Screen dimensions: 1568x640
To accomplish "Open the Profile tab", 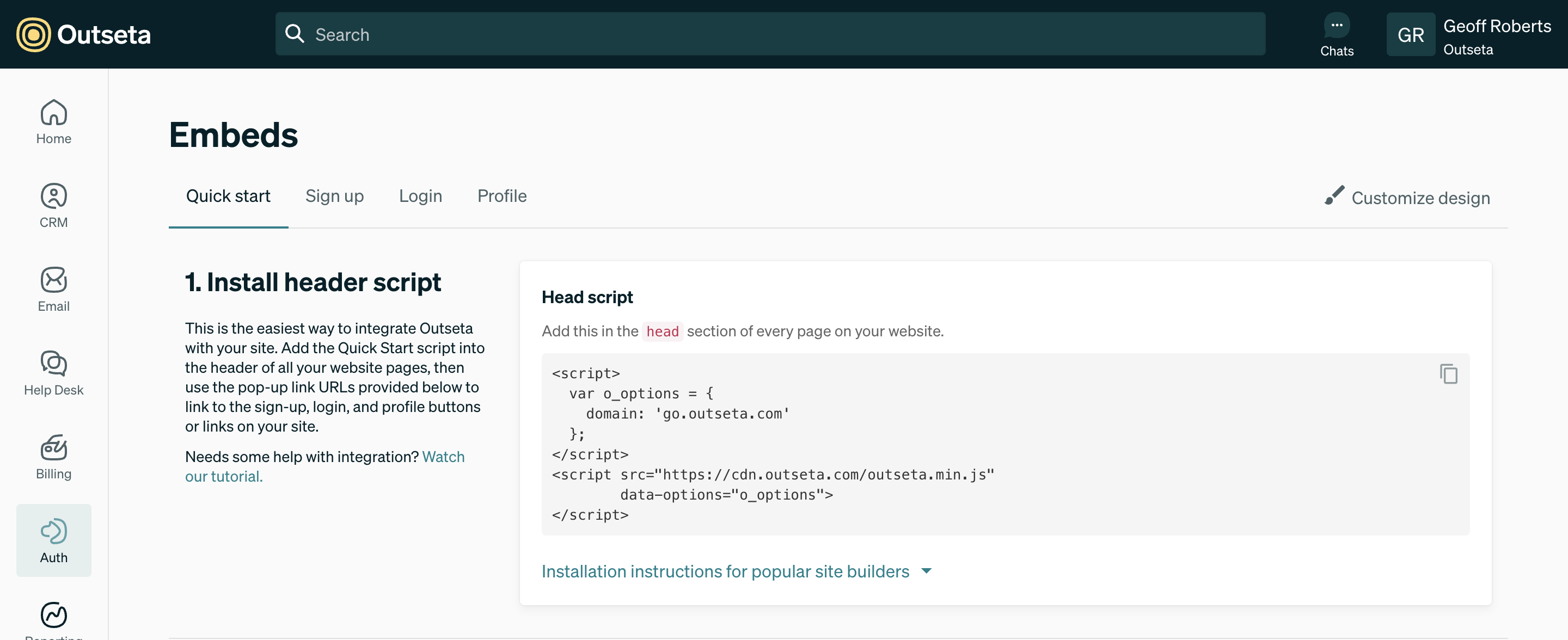I will [x=501, y=196].
